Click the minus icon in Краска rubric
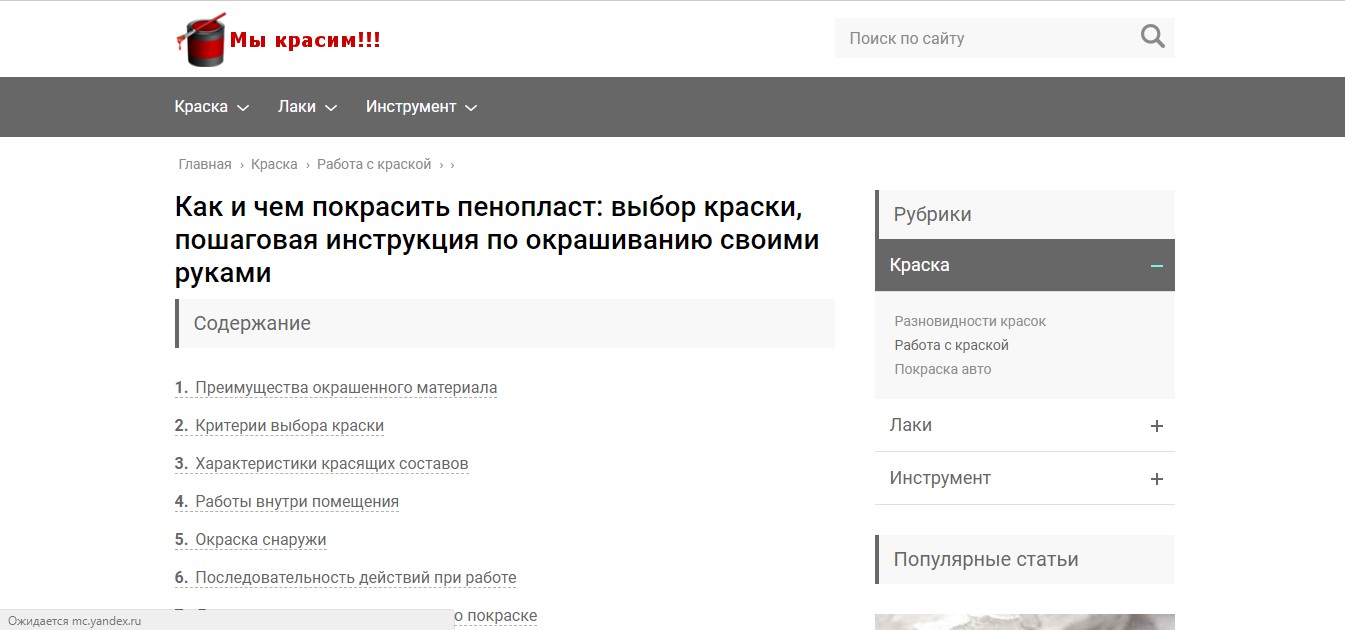This screenshot has width=1345, height=630. click(1157, 266)
